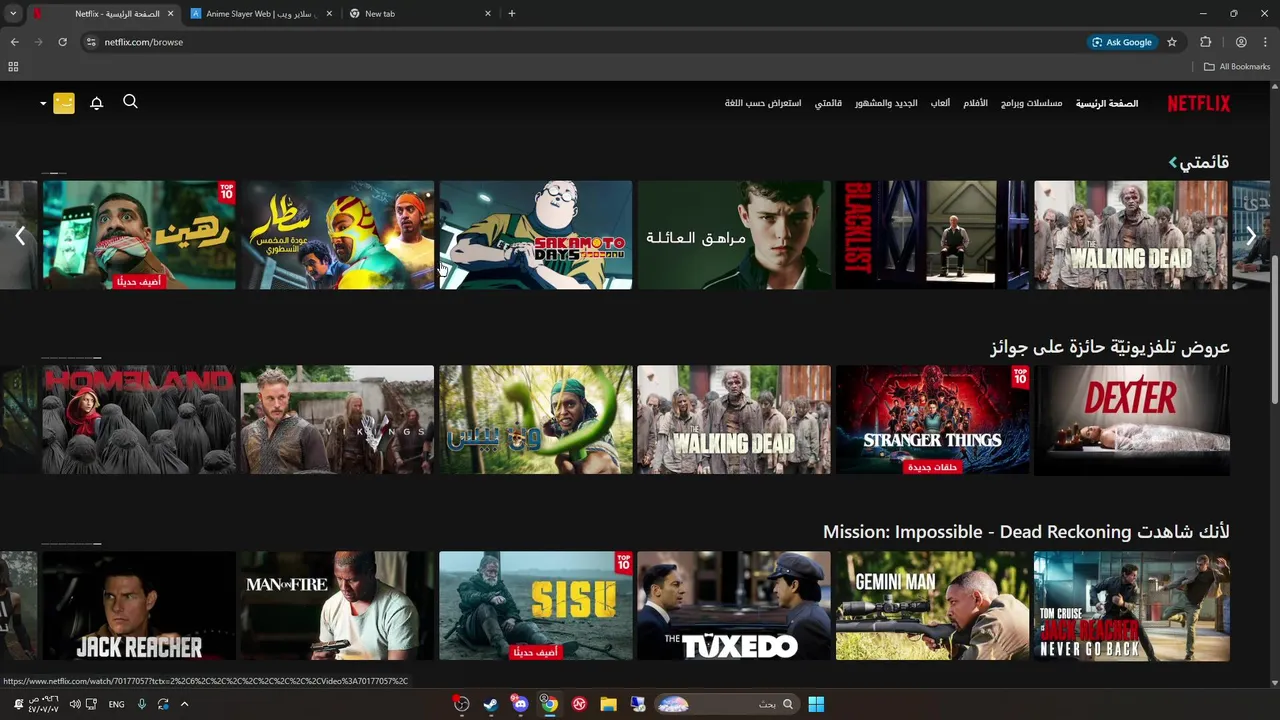Viewport: 1280px width, 720px height.
Task: Slide My List row to the right
Action: 1251,235
